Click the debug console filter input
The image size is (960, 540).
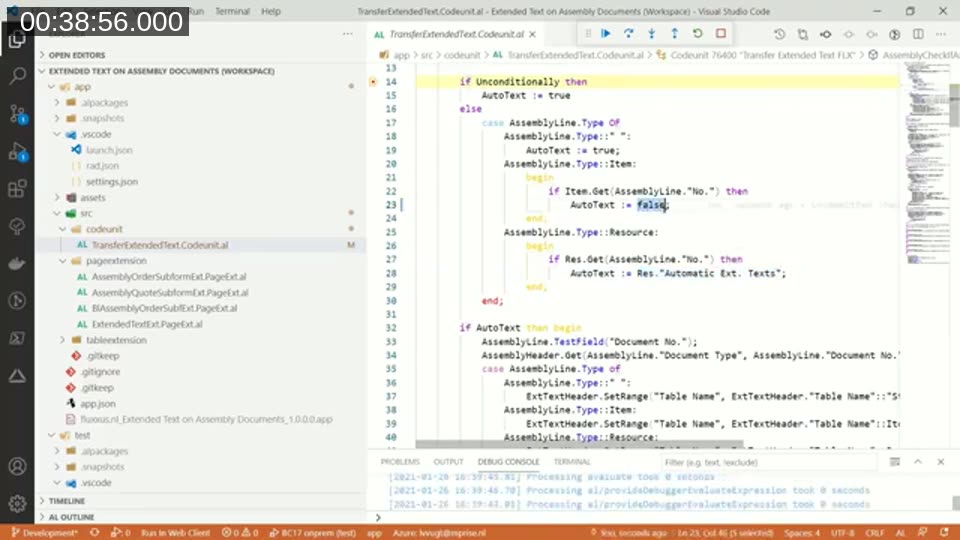[770, 462]
